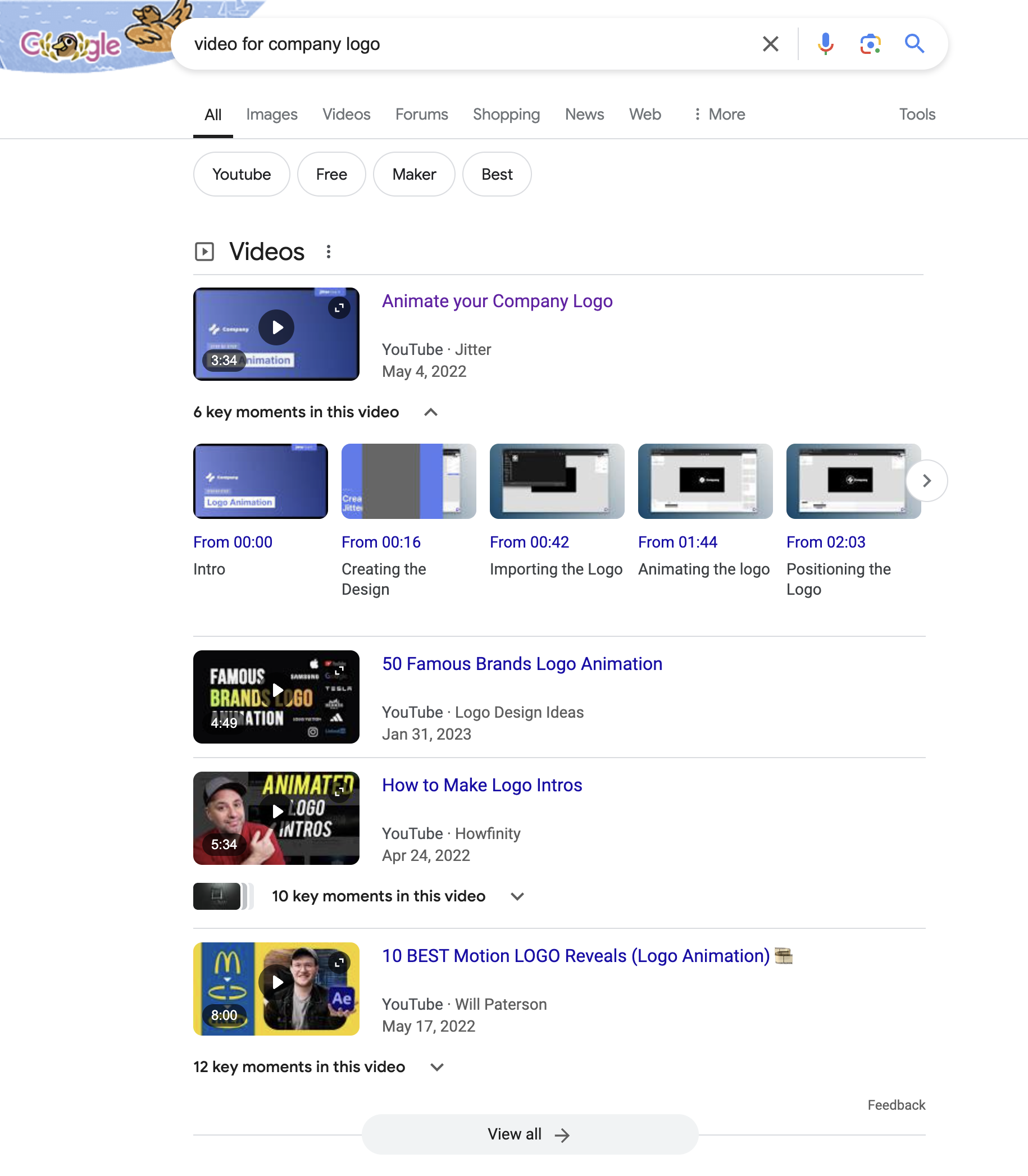Image resolution: width=1028 pixels, height=1176 pixels.
Task: Clear the search box with the X icon
Action: click(770, 44)
